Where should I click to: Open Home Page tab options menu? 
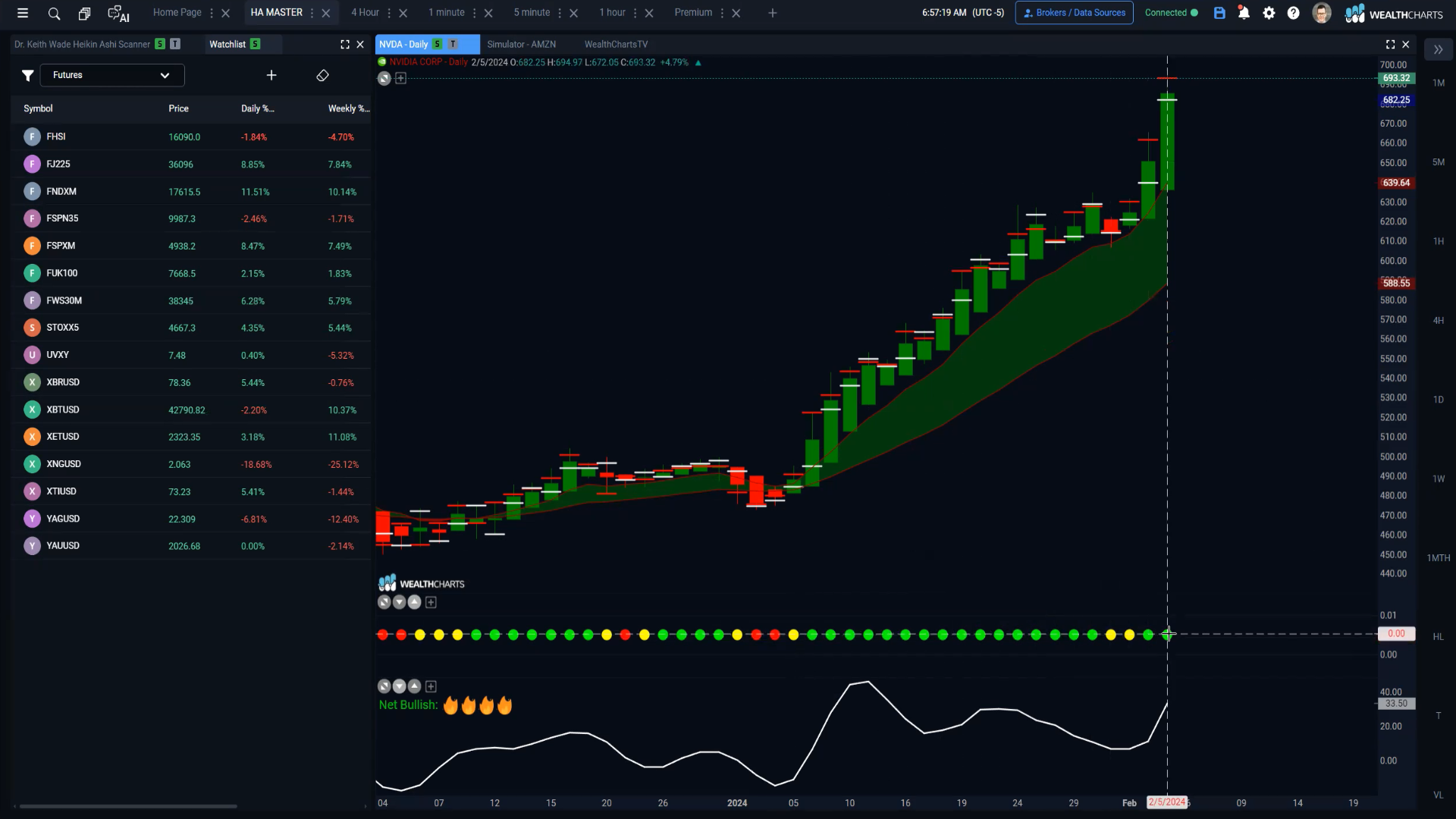pos(212,13)
